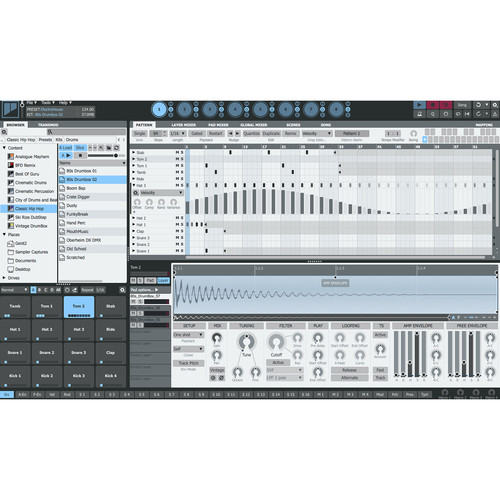The width and height of the screenshot is (500, 500).
Task: Click Velocity lane gear icon under Hat 3
Action: pyautogui.click(x=136, y=193)
